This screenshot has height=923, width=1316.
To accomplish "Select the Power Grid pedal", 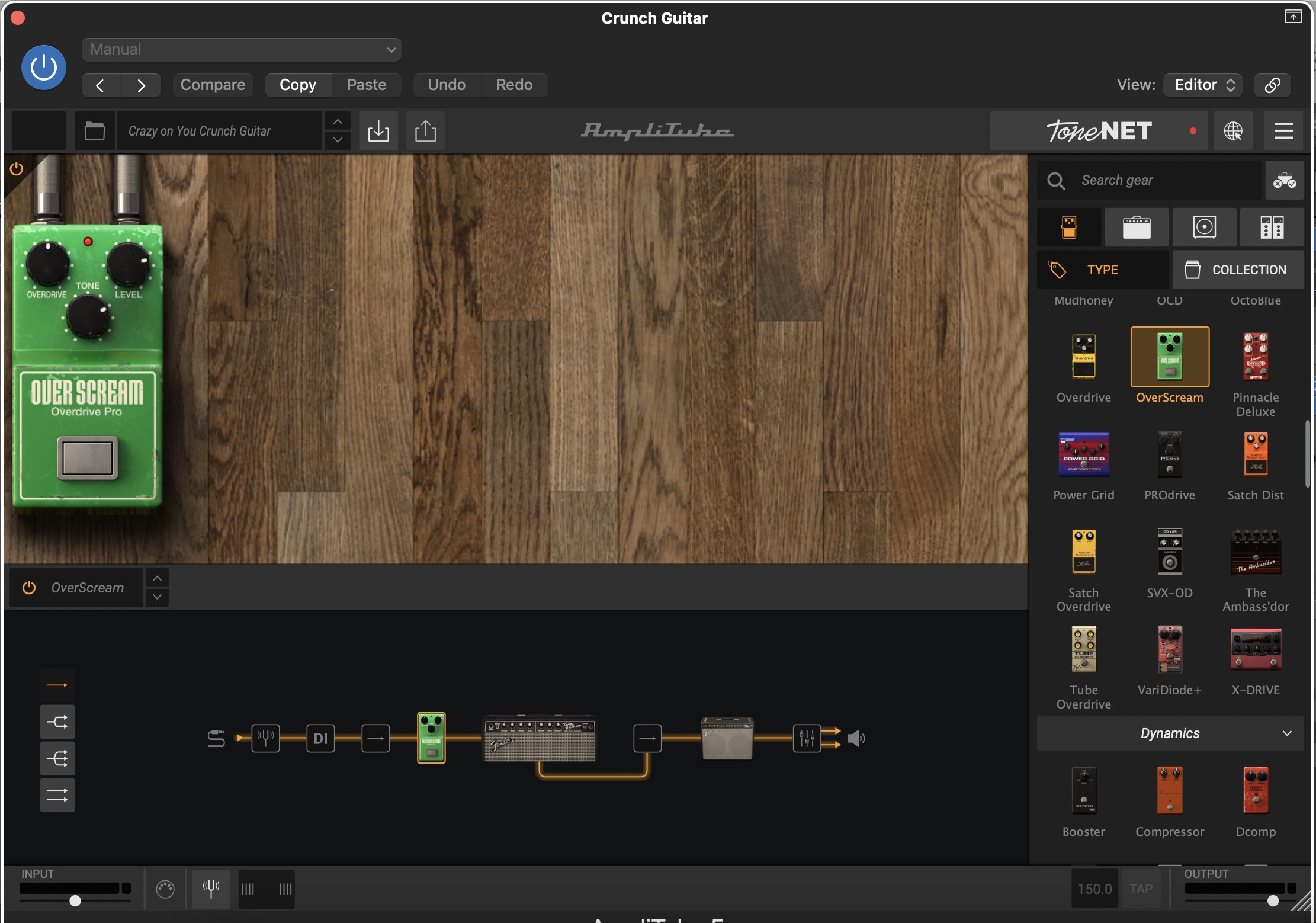I will click(x=1084, y=454).
